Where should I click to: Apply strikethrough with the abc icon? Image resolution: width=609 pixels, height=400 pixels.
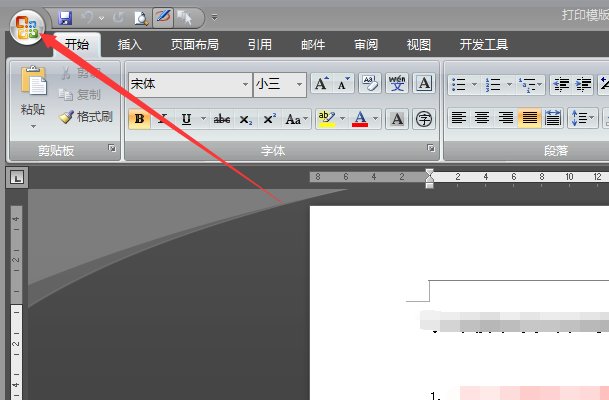point(222,119)
